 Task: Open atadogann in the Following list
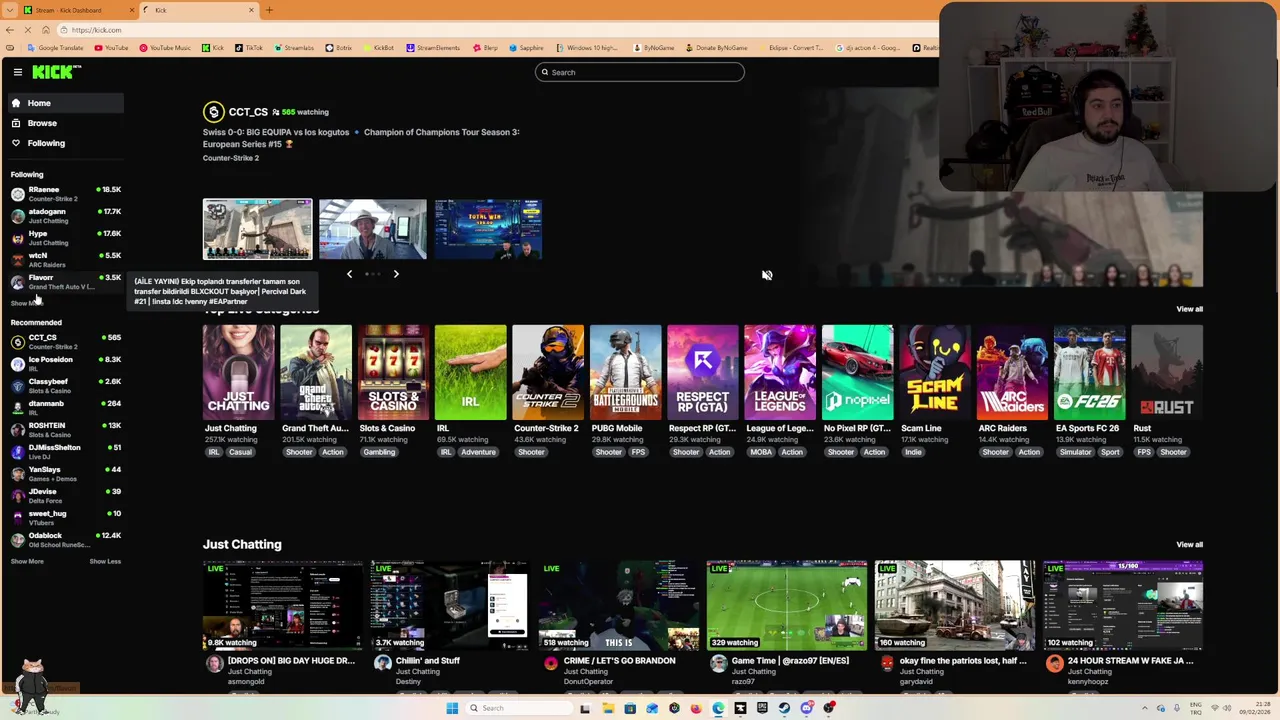click(x=65, y=216)
